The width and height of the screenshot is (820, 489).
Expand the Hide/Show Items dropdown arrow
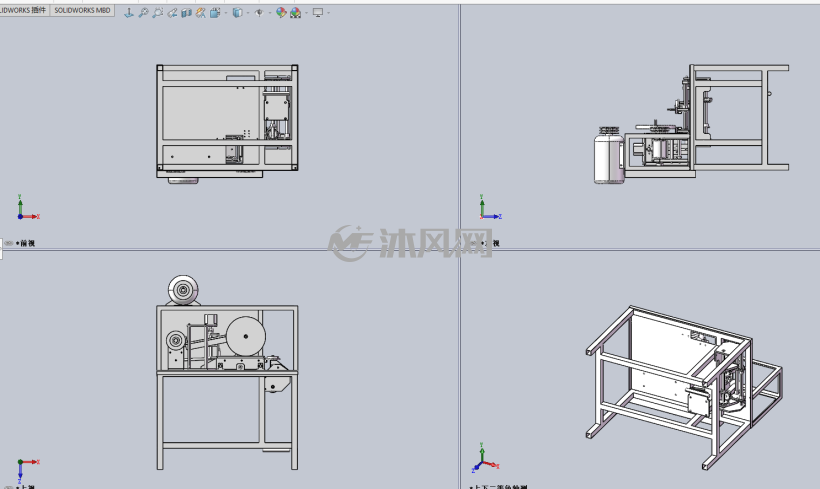[x=270, y=13]
